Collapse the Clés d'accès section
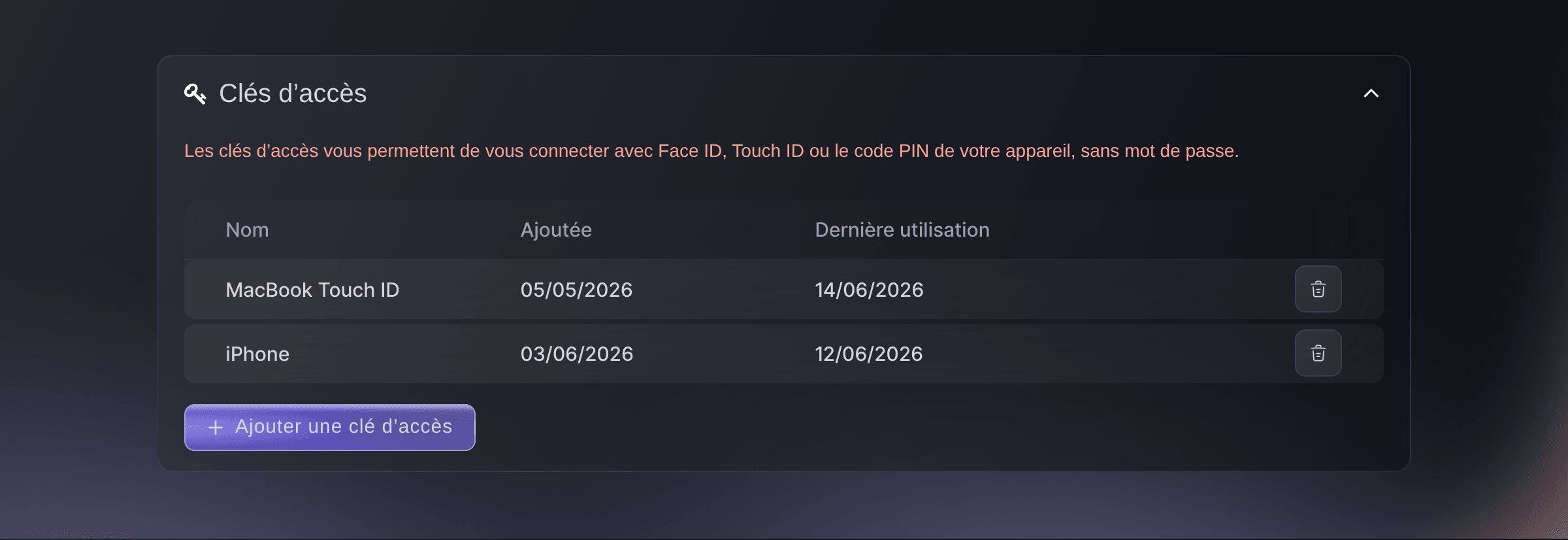1568x540 pixels. [1371, 93]
